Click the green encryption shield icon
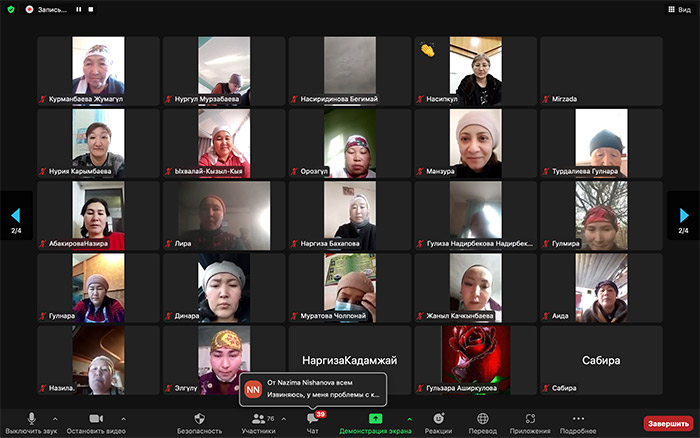700x438 pixels. coord(11,9)
